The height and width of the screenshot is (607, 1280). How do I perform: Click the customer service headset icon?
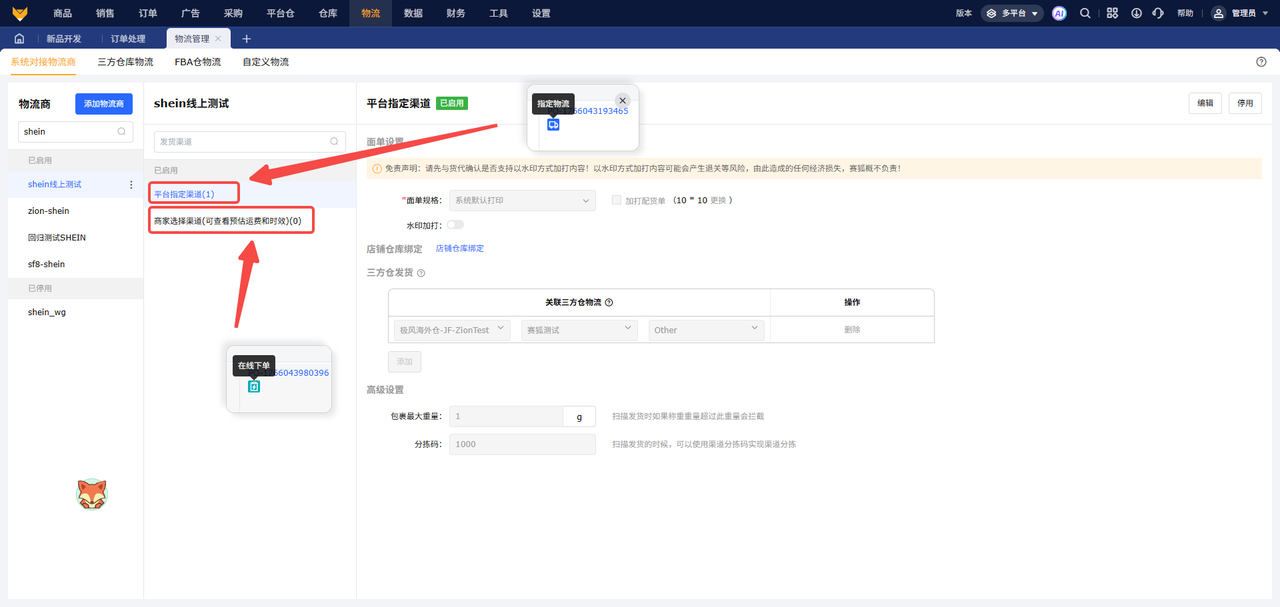(x=1158, y=13)
